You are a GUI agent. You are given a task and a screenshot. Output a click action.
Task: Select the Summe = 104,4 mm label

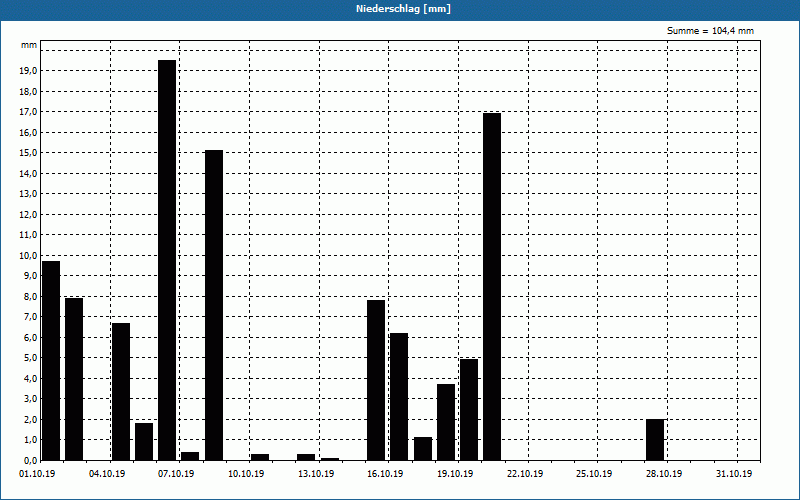pos(710,31)
